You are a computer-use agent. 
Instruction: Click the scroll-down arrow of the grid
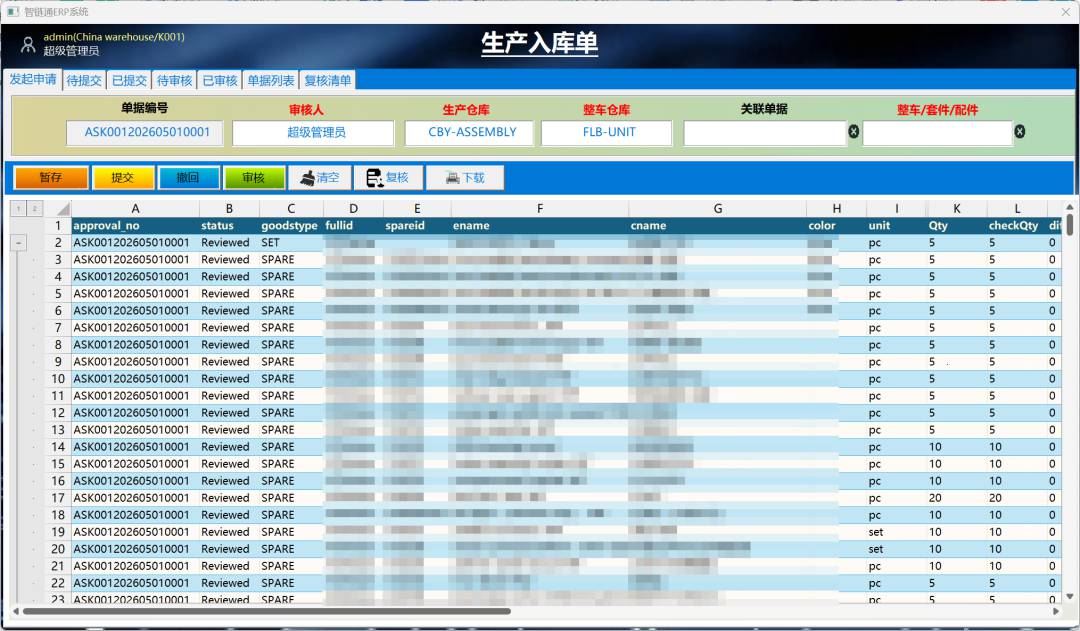click(x=1069, y=597)
